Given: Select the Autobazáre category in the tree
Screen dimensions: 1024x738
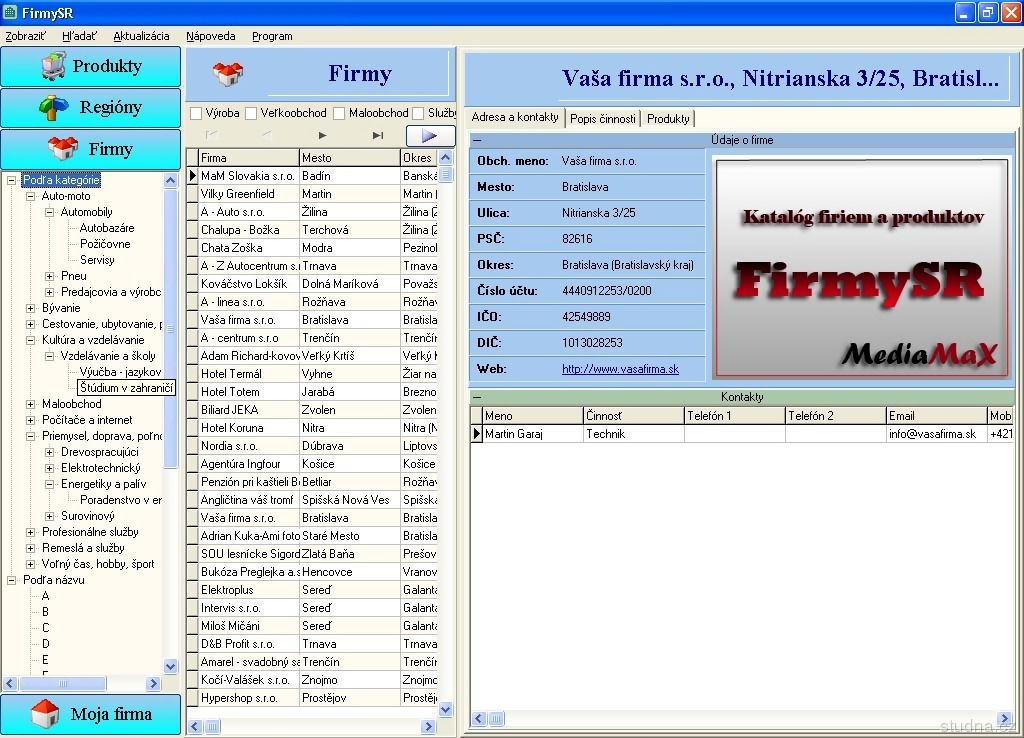Looking at the screenshot, I should [106, 228].
